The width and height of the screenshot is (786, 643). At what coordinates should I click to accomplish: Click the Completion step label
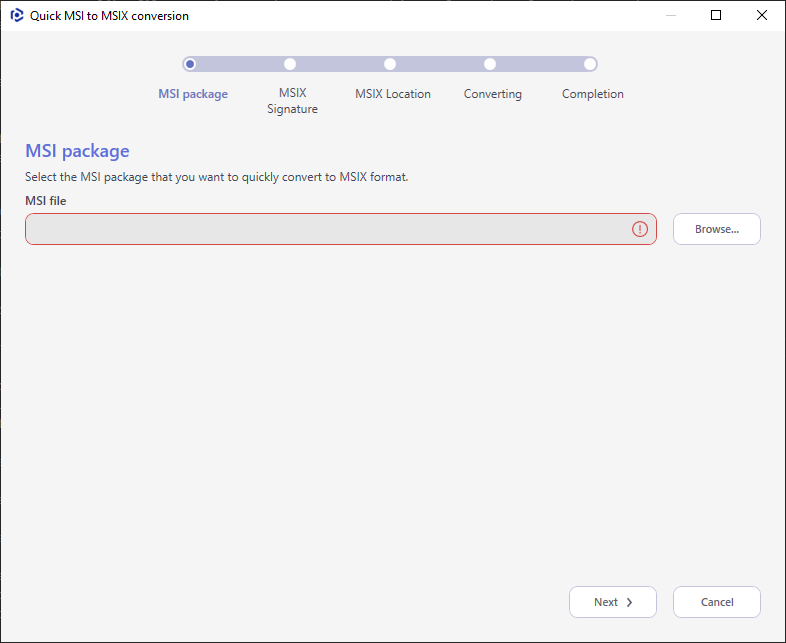click(593, 94)
